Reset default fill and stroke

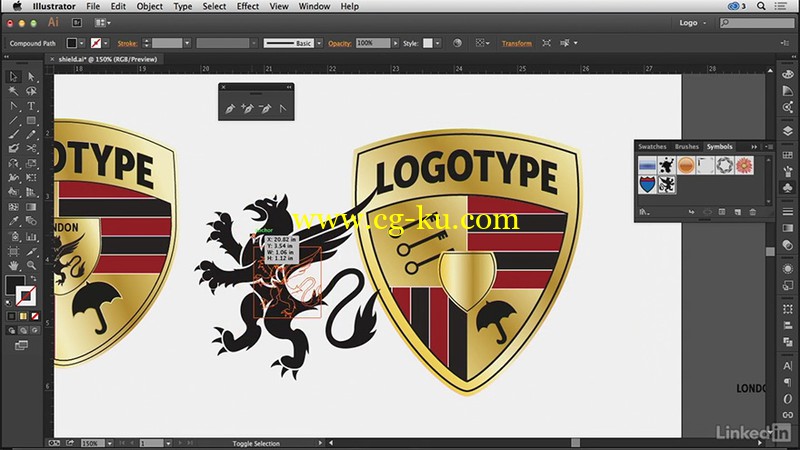(x=8, y=303)
